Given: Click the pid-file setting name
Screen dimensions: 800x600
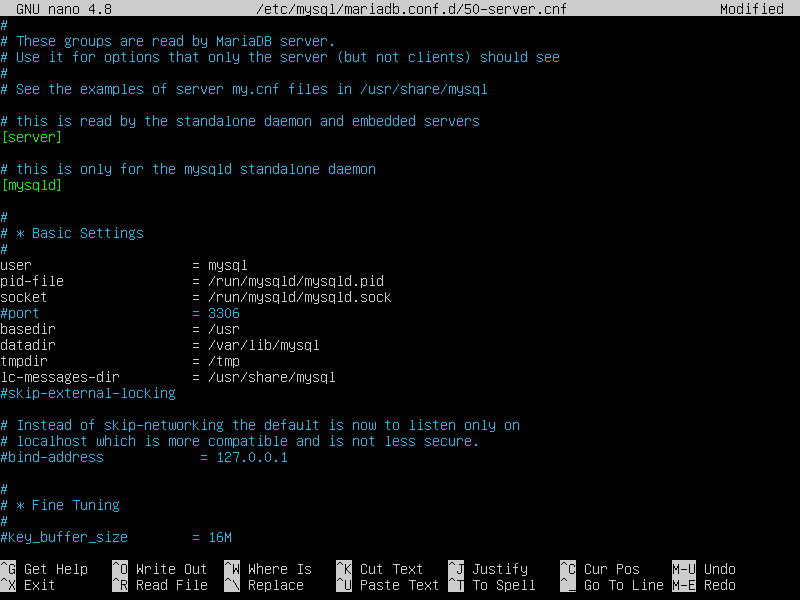Looking at the screenshot, I should 32,281.
